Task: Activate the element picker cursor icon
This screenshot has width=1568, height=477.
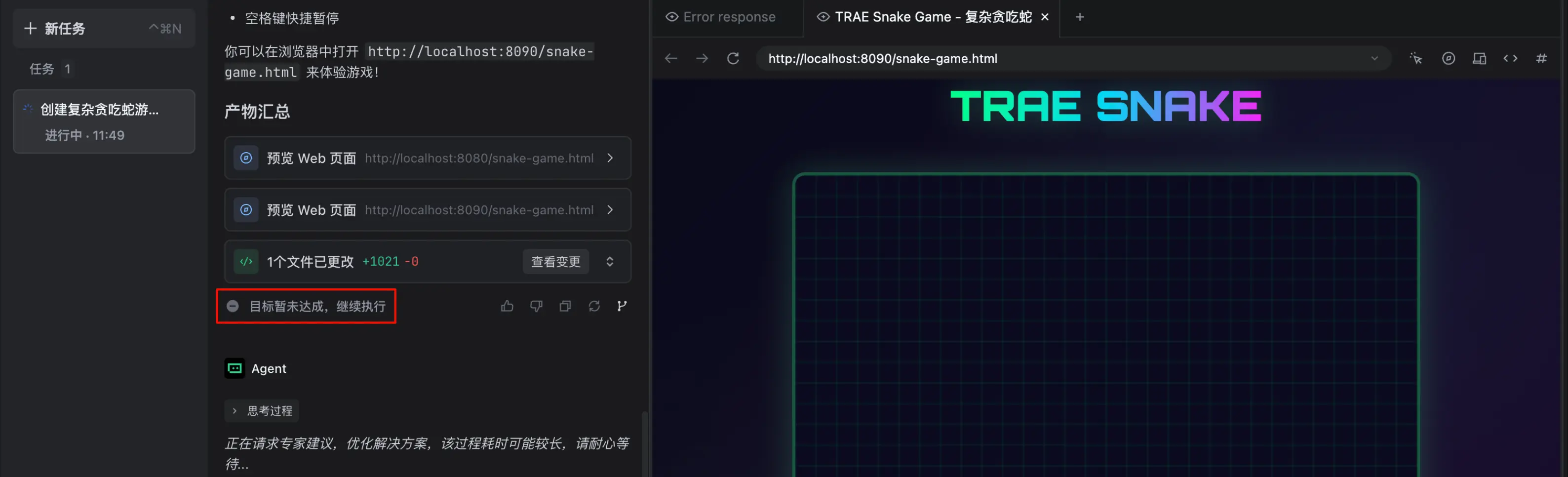Action: coord(1416,58)
